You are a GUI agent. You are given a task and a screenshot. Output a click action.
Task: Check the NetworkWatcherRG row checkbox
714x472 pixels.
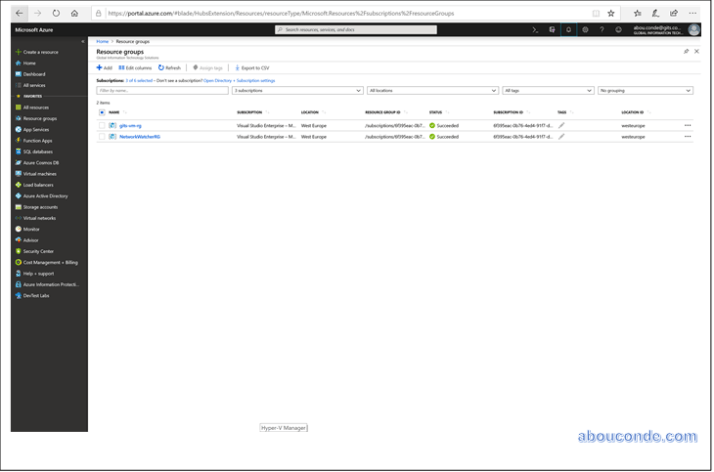click(x=101, y=136)
